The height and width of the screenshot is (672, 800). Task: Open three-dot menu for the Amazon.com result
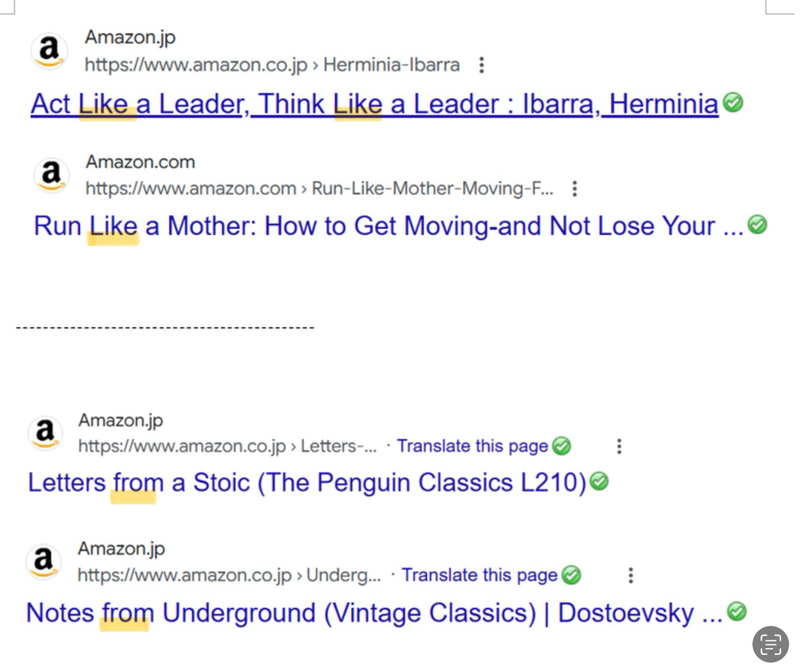(x=574, y=188)
